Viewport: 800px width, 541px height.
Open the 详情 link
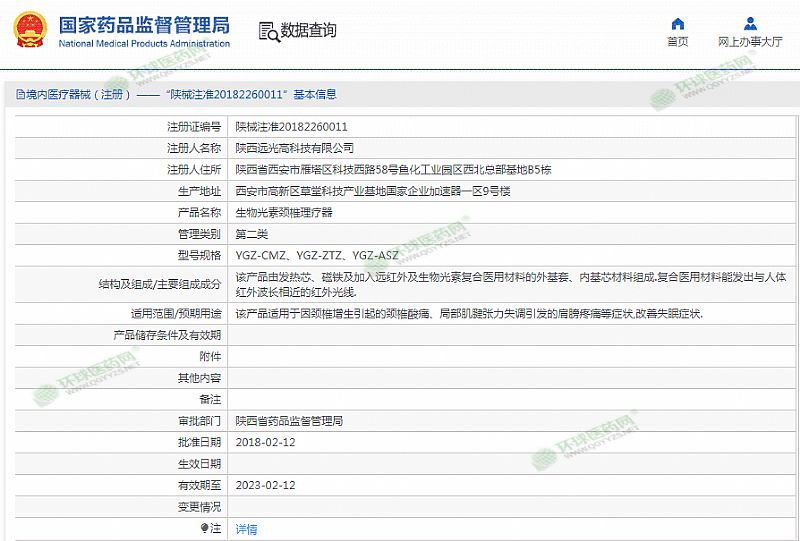coord(246,529)
